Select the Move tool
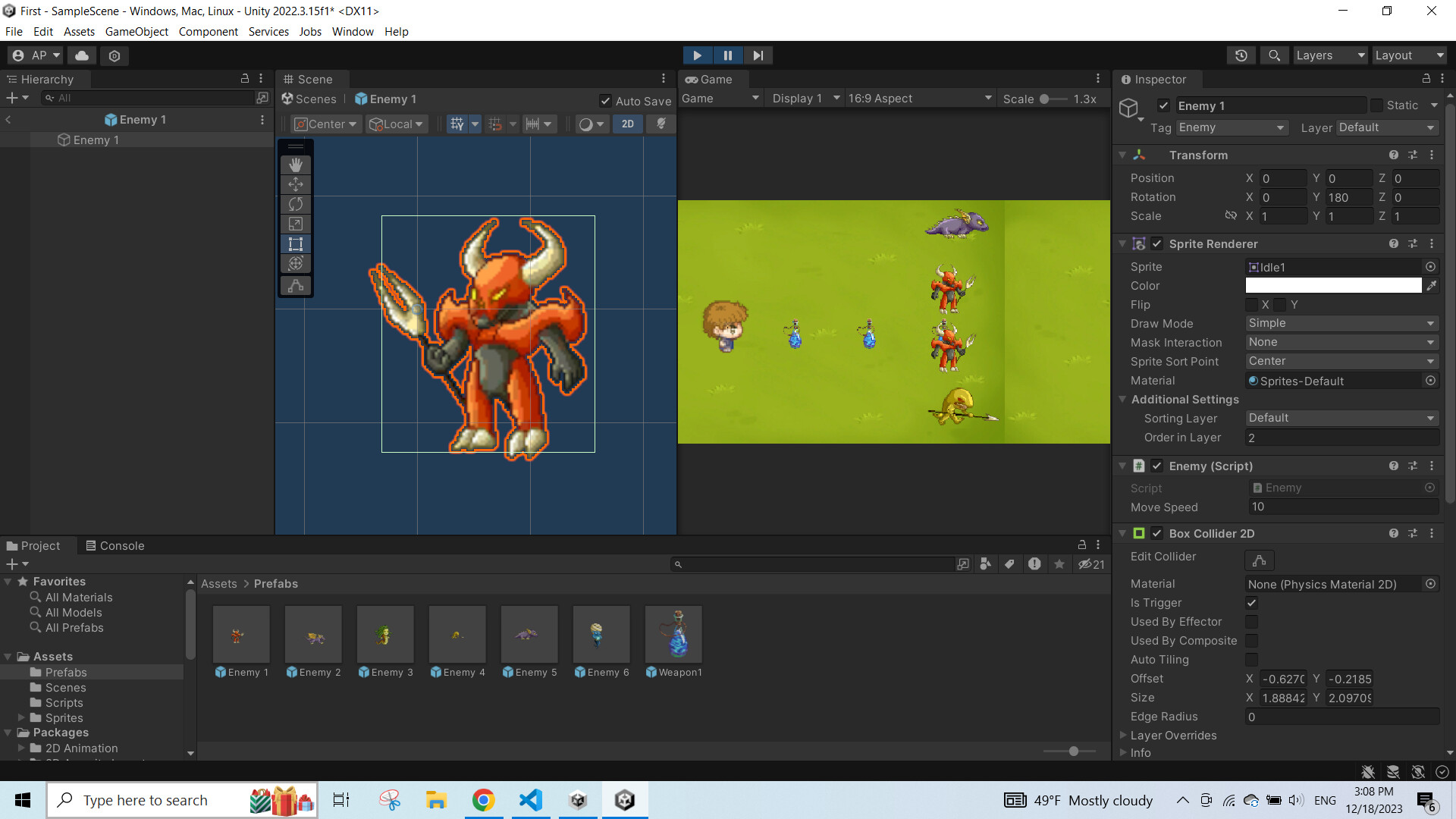 click(x=295, y=184)
